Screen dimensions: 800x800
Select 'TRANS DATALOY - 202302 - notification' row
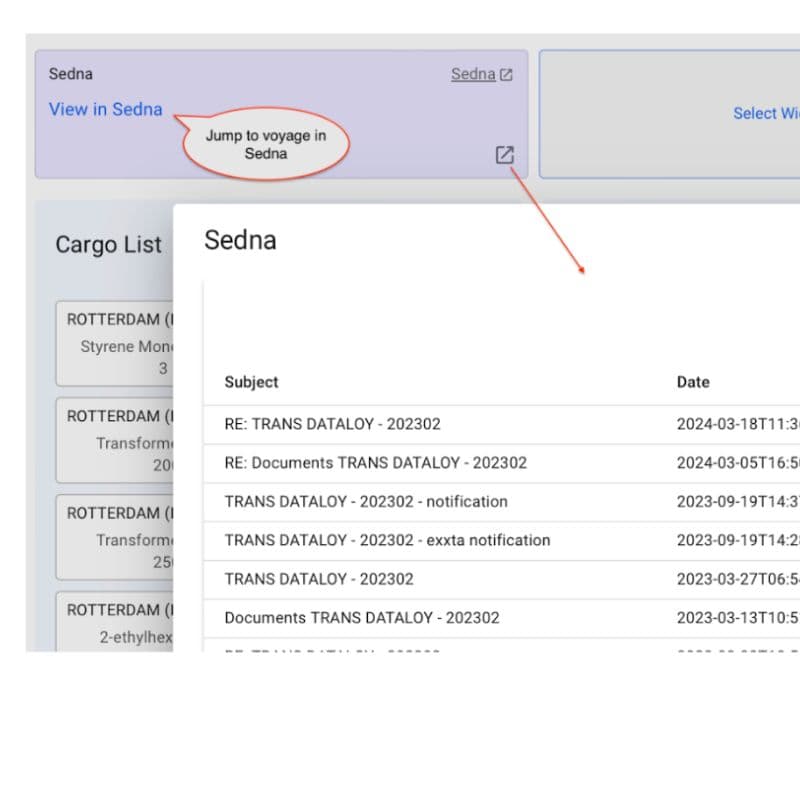502,502
